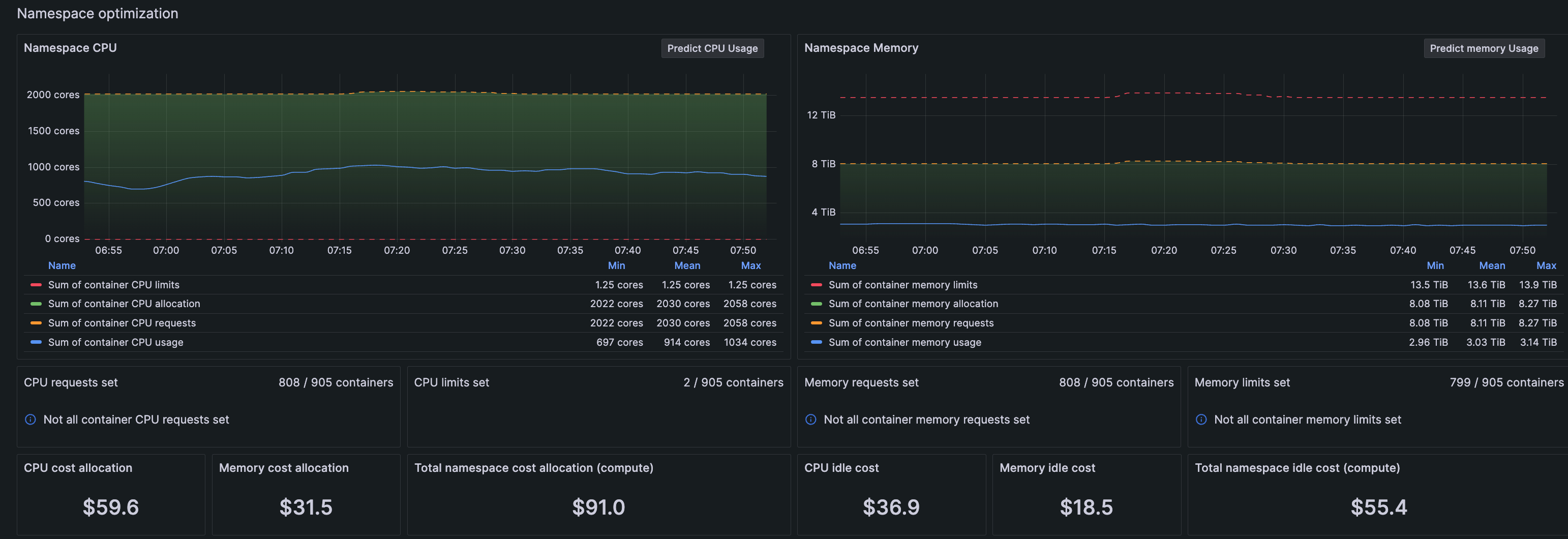Sort memory legend by Min column
The width and height of the screenshot is (1568, 539).
(1435, 265)
